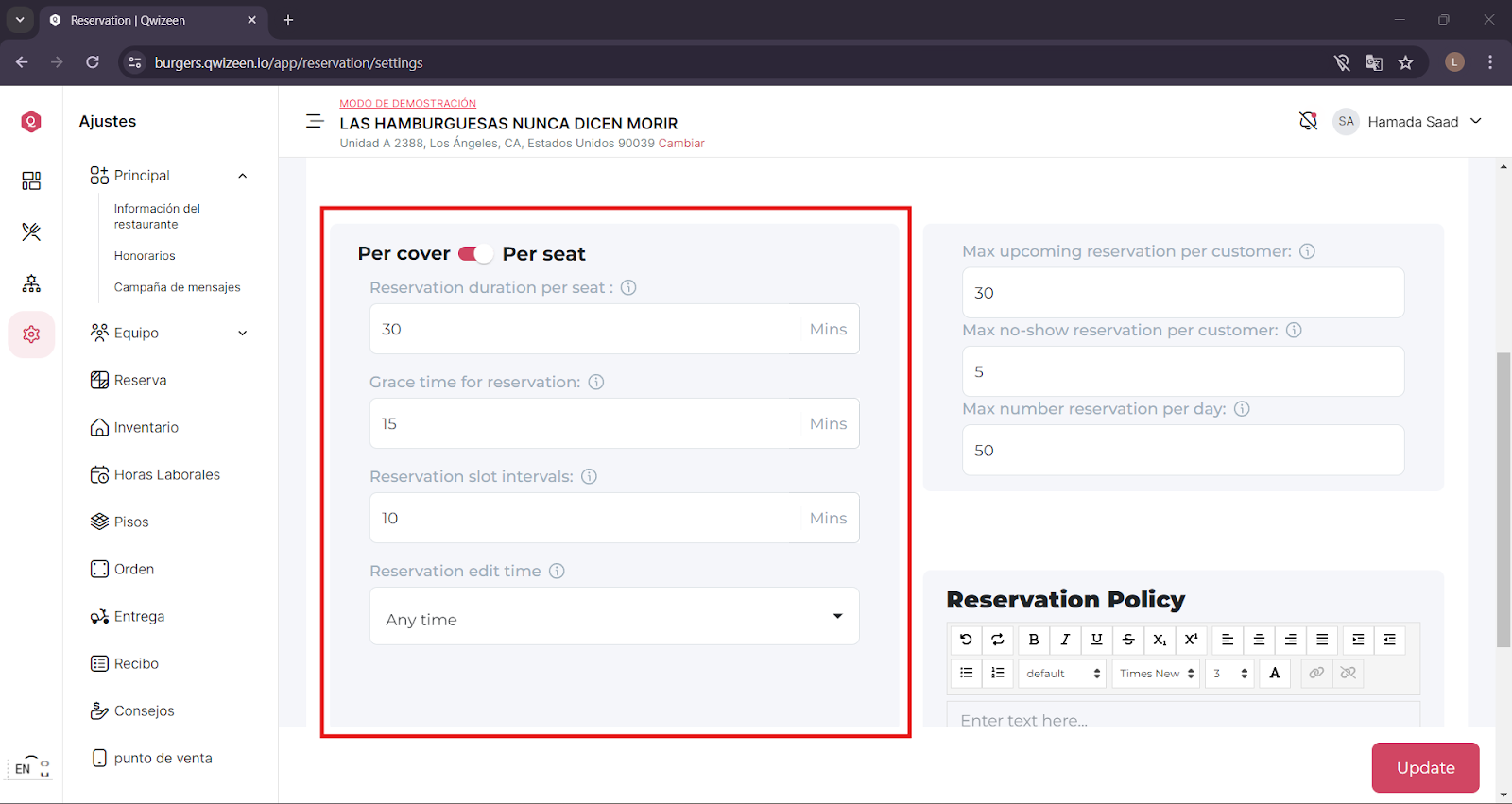Open Honorarios settings
The height and width of the screenshot is (804, 1512).
click(x=145, y=256)
